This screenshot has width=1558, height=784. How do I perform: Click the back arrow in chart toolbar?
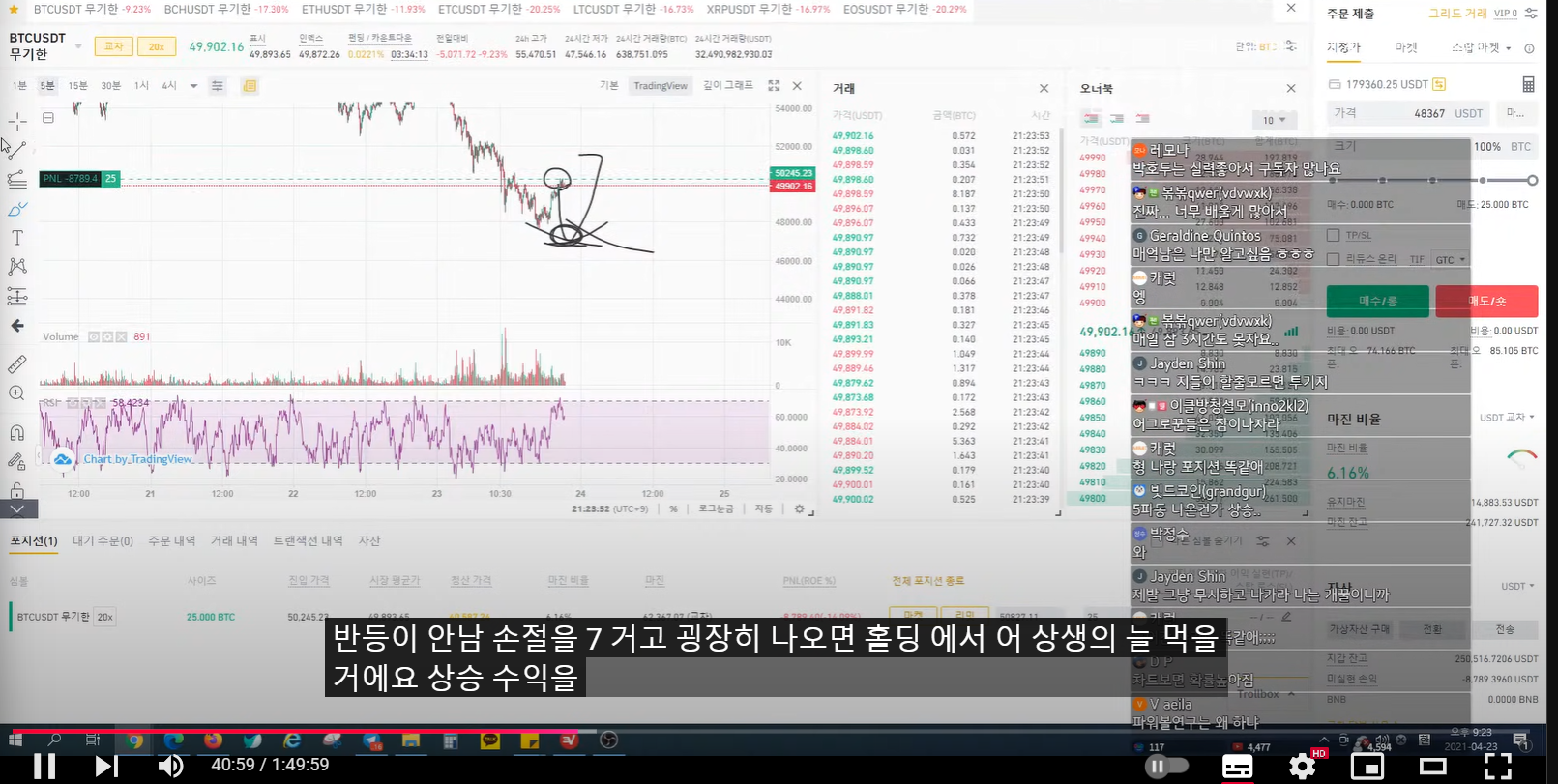[x=17, y=326]
